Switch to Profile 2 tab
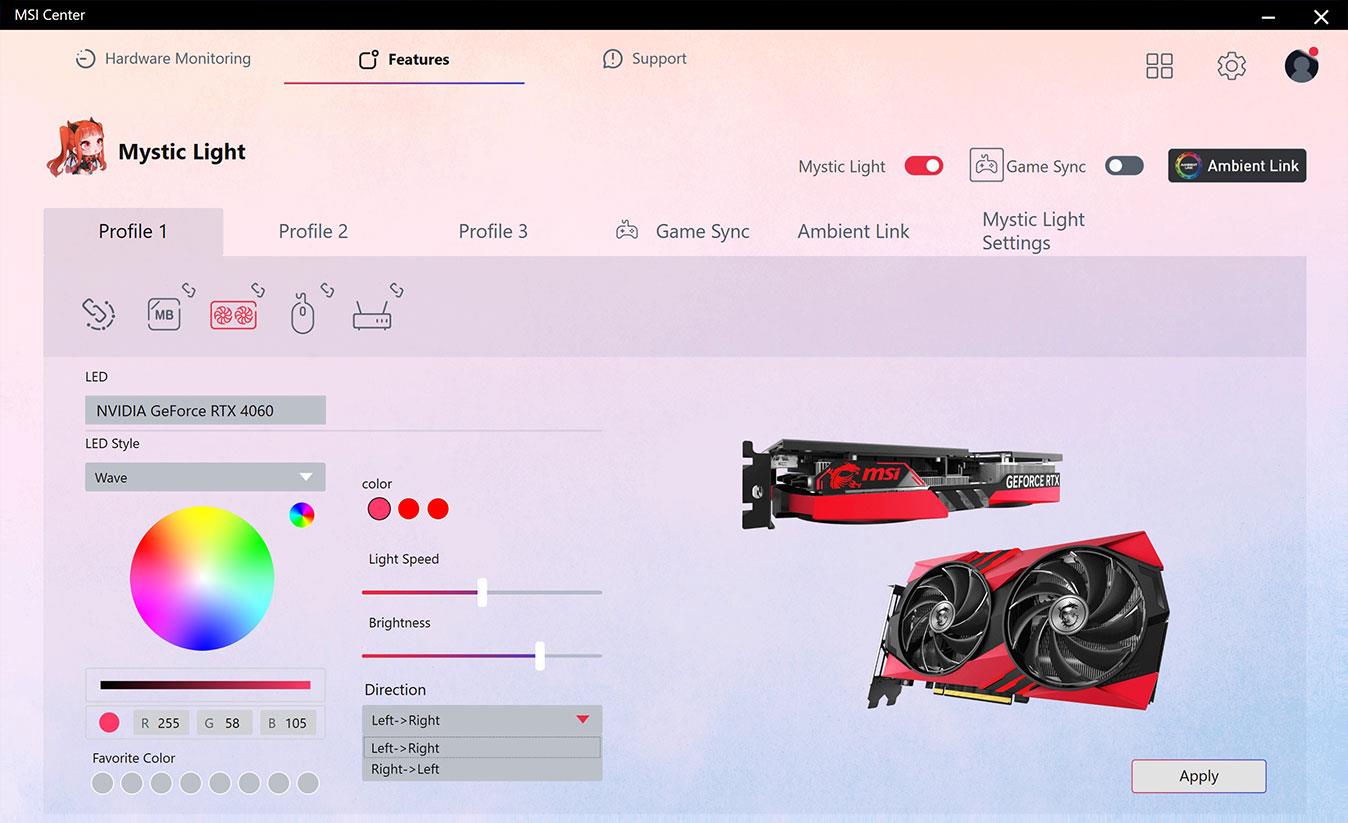1348x823 pixels. coord(313,231)
